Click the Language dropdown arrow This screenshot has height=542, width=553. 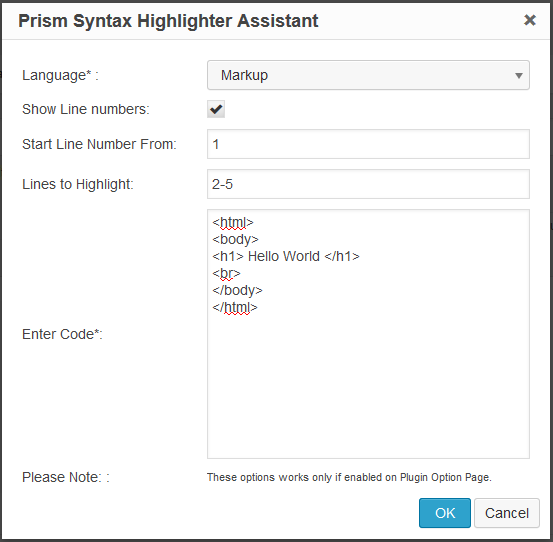click(518, 75)
